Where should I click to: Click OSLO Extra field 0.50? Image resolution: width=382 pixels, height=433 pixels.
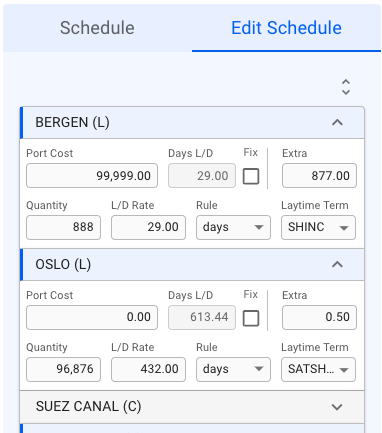click(319, 317)
